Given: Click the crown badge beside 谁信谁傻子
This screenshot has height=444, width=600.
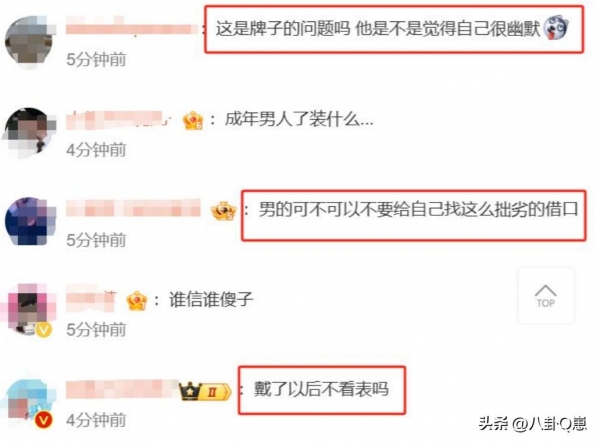Looking at the screenshot, I should 137,300.
